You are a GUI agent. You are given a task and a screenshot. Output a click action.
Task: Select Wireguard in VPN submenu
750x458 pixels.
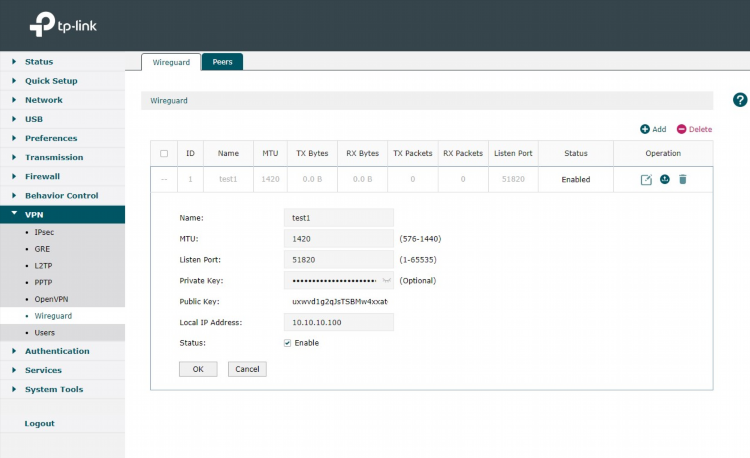coord(53,316)
